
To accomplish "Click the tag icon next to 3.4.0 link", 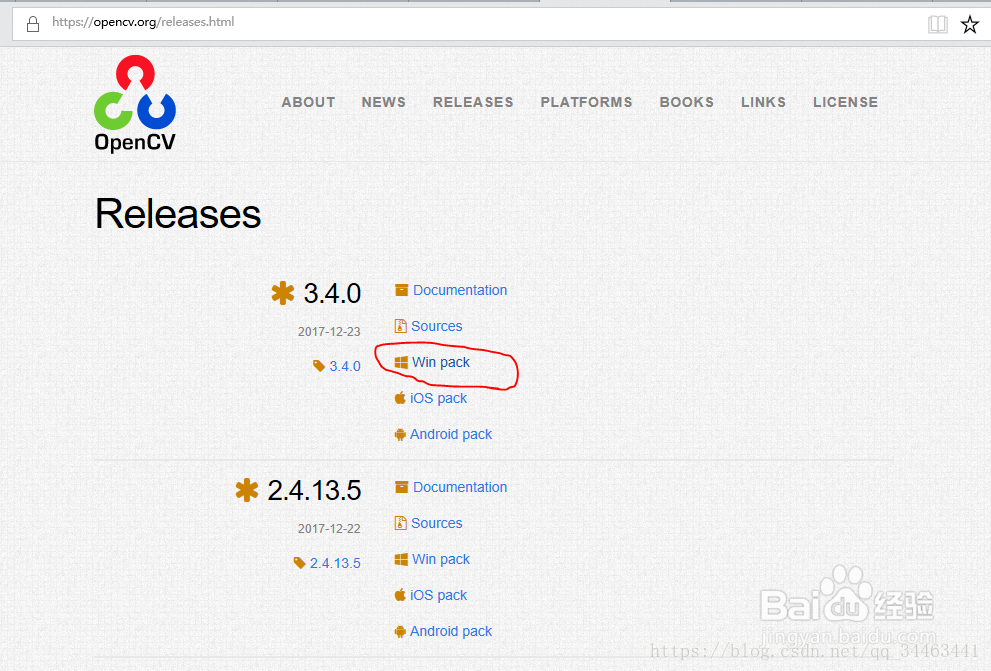I will [319, 366].
